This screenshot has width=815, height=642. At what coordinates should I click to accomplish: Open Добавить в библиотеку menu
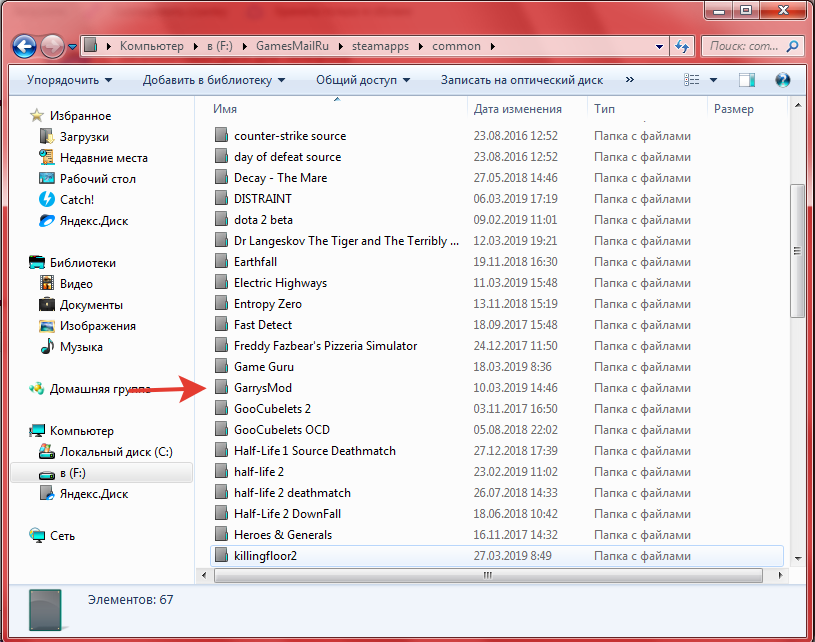click(214, 80)
